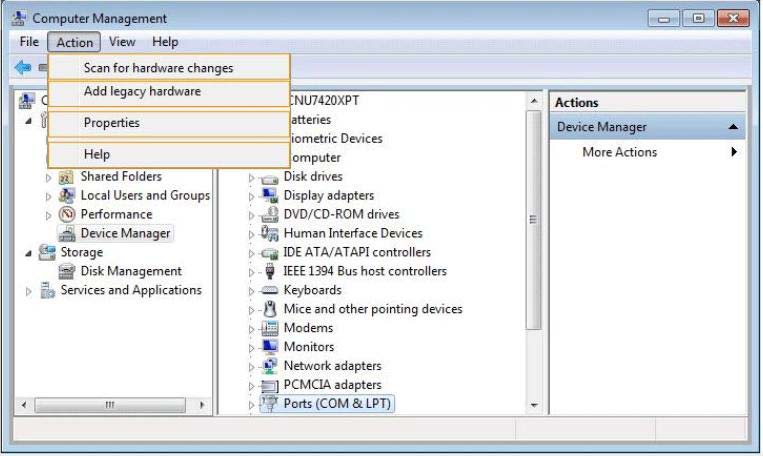
Task: Open the View menu
Action: pos(122,42)
